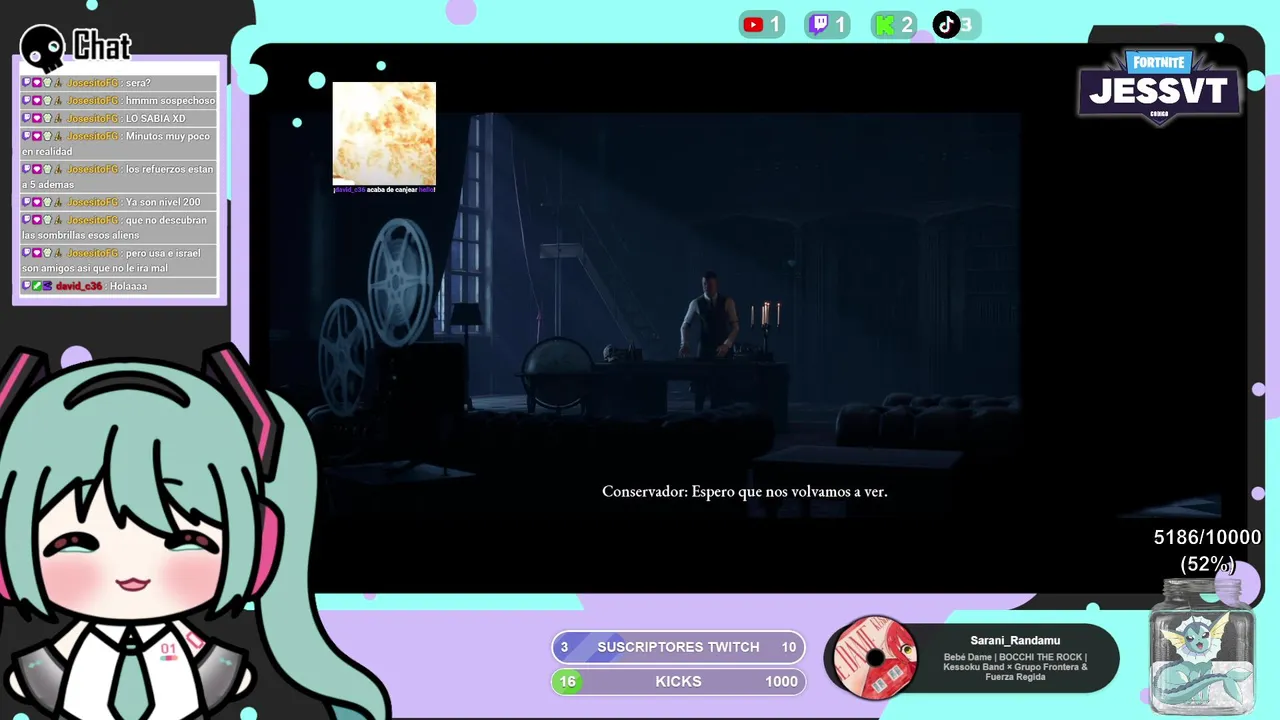The width and height of the screenshot is (1280, 720).
Task: Click the 'Sarani_Randamu' artist name
Action: 1015,640
